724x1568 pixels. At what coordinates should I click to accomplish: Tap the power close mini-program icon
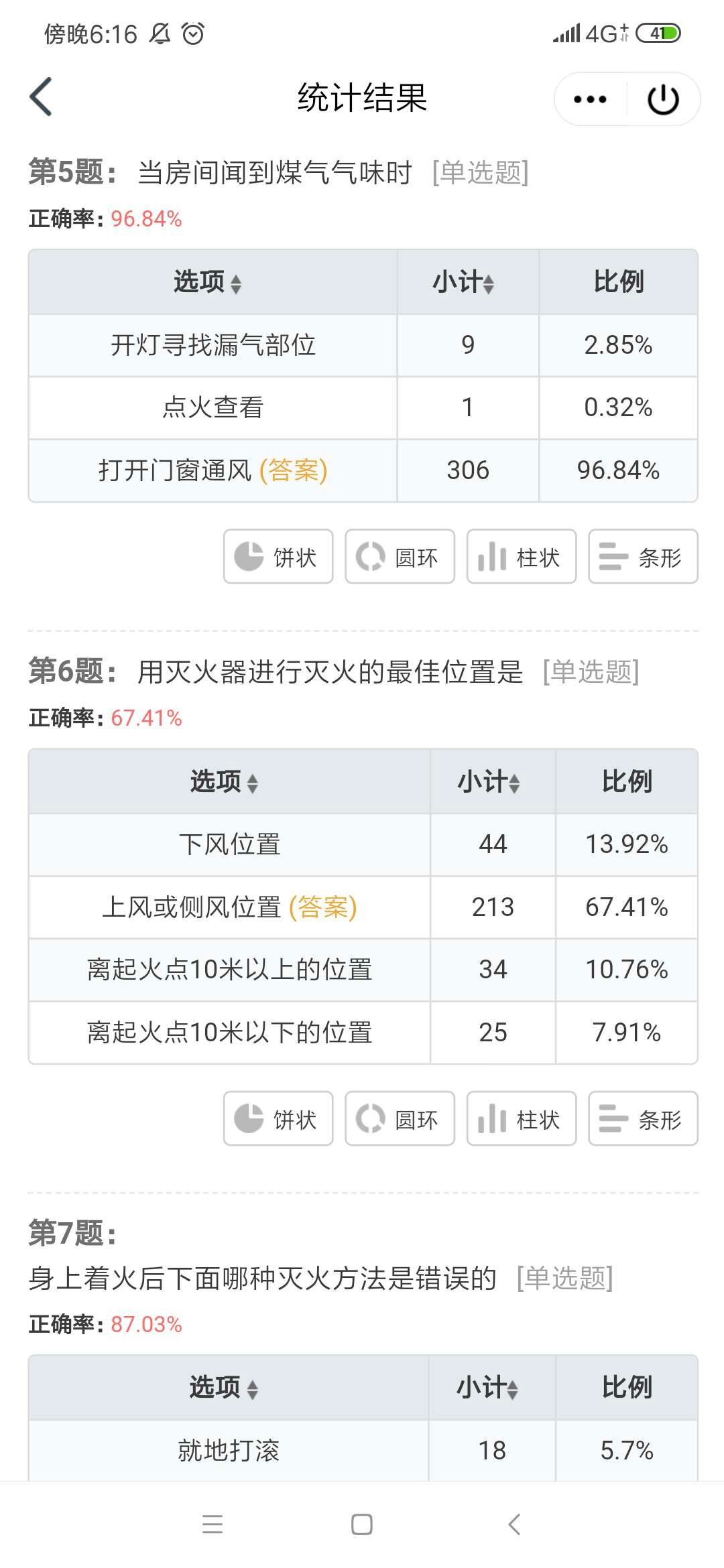664,99
